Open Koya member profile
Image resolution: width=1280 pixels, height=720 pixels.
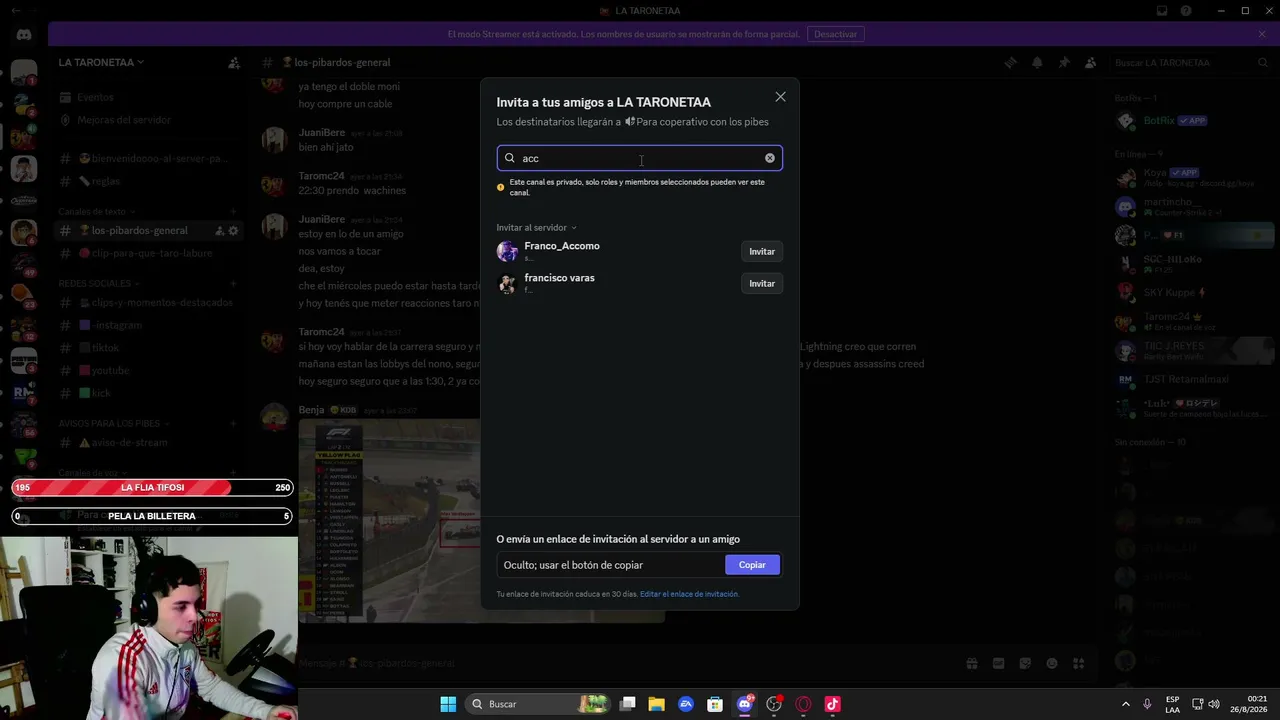pyautogui.click(x=1192, y=177)
